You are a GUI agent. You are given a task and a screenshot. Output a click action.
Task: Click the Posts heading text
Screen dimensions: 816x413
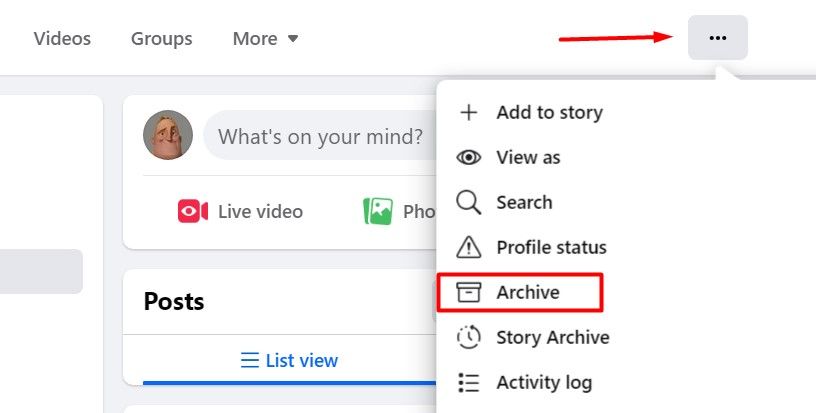click(174, 301)
